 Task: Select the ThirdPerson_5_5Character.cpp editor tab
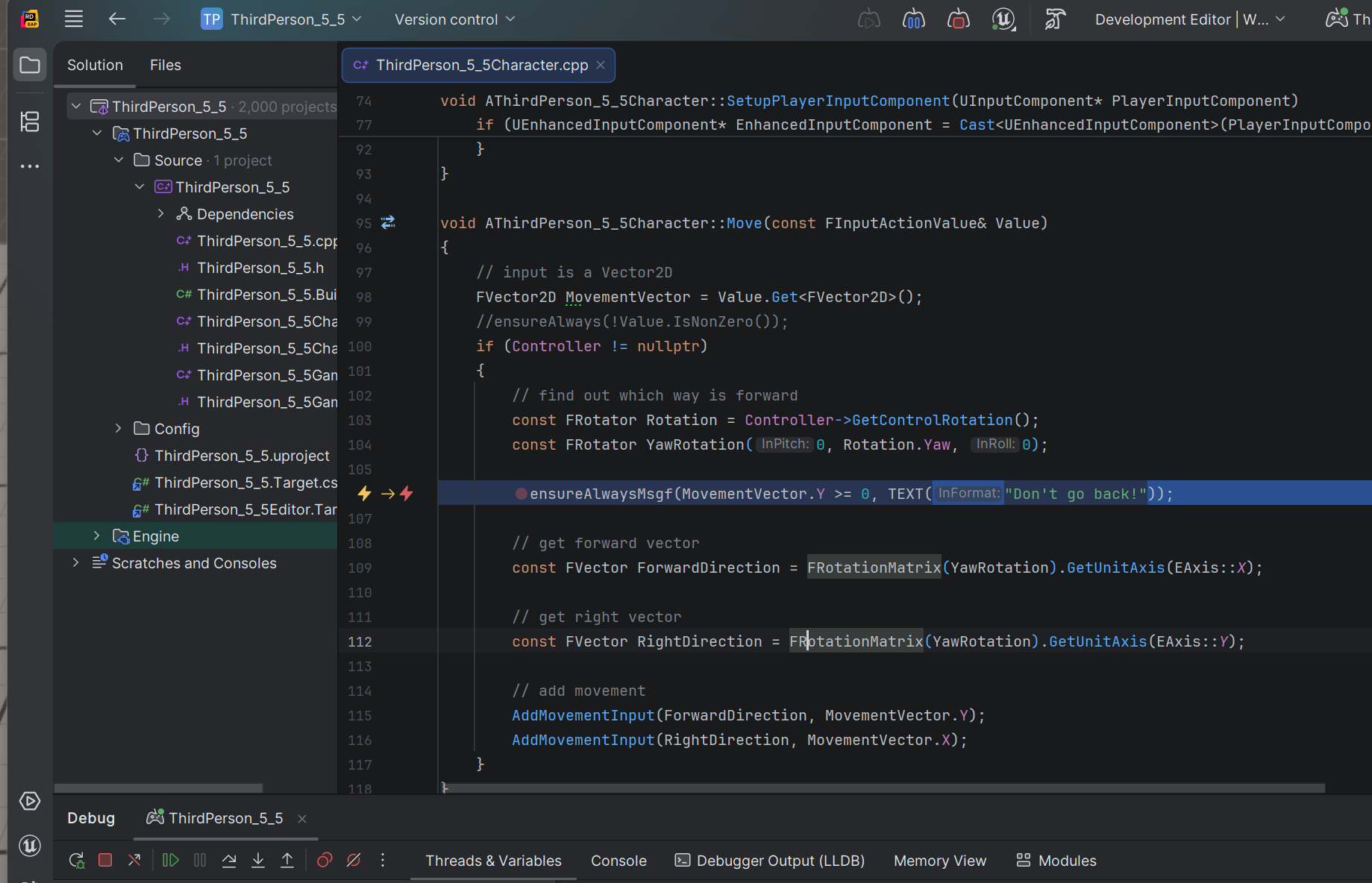[478, 65]
